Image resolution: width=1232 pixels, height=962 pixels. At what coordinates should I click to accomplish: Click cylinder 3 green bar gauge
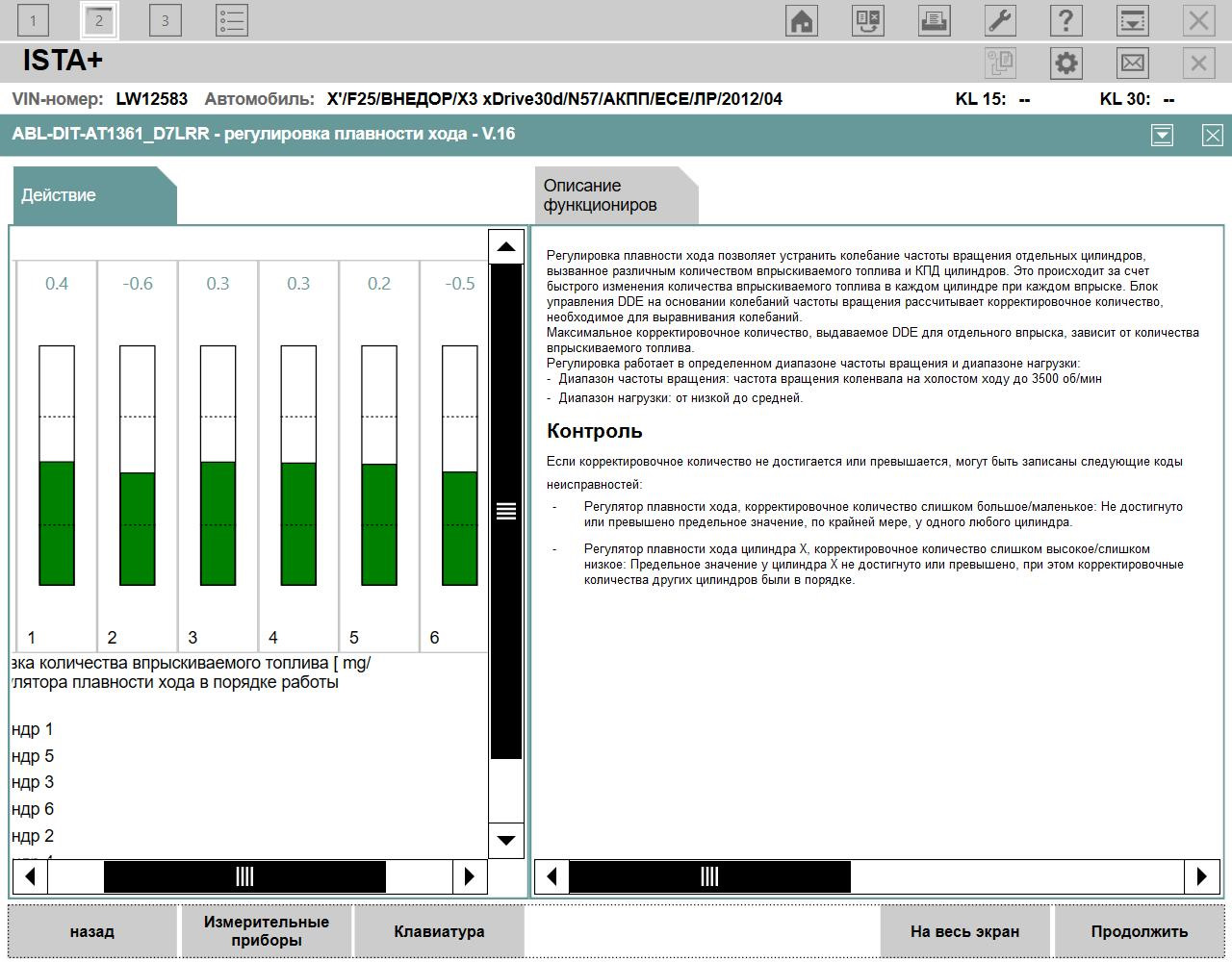click(x=218, y=466)
